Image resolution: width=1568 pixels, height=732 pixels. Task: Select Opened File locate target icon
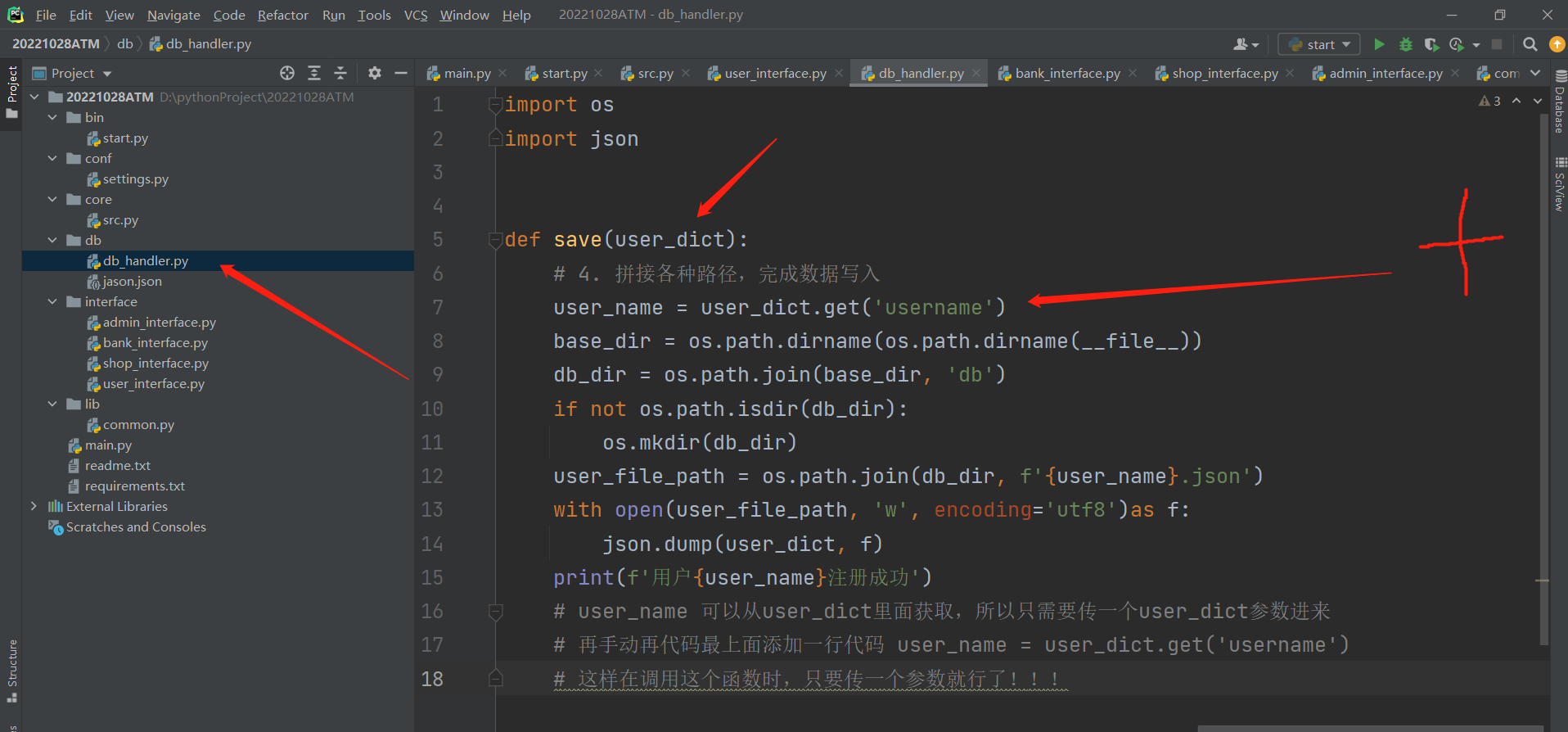pyautogui.click(x=287, y=73)
